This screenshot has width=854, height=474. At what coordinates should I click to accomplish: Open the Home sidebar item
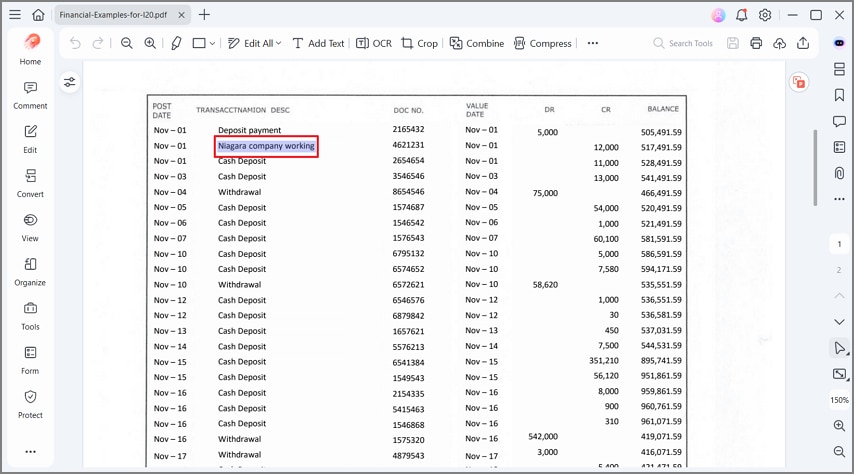tap(30, 49)
